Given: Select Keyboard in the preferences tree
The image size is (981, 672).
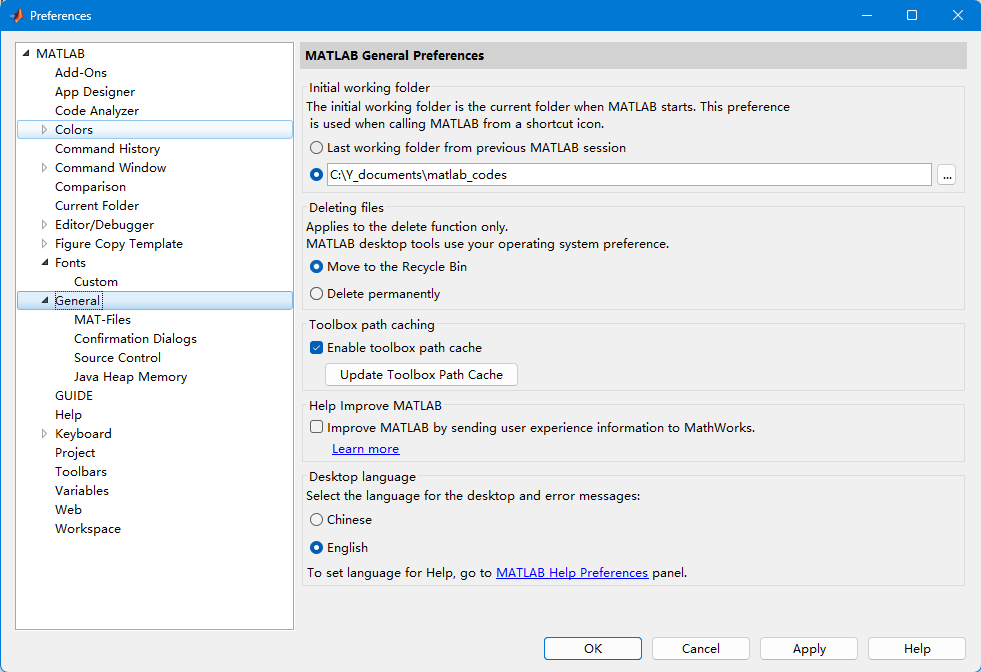Looking at the screenshot, I should pos(83,434).
